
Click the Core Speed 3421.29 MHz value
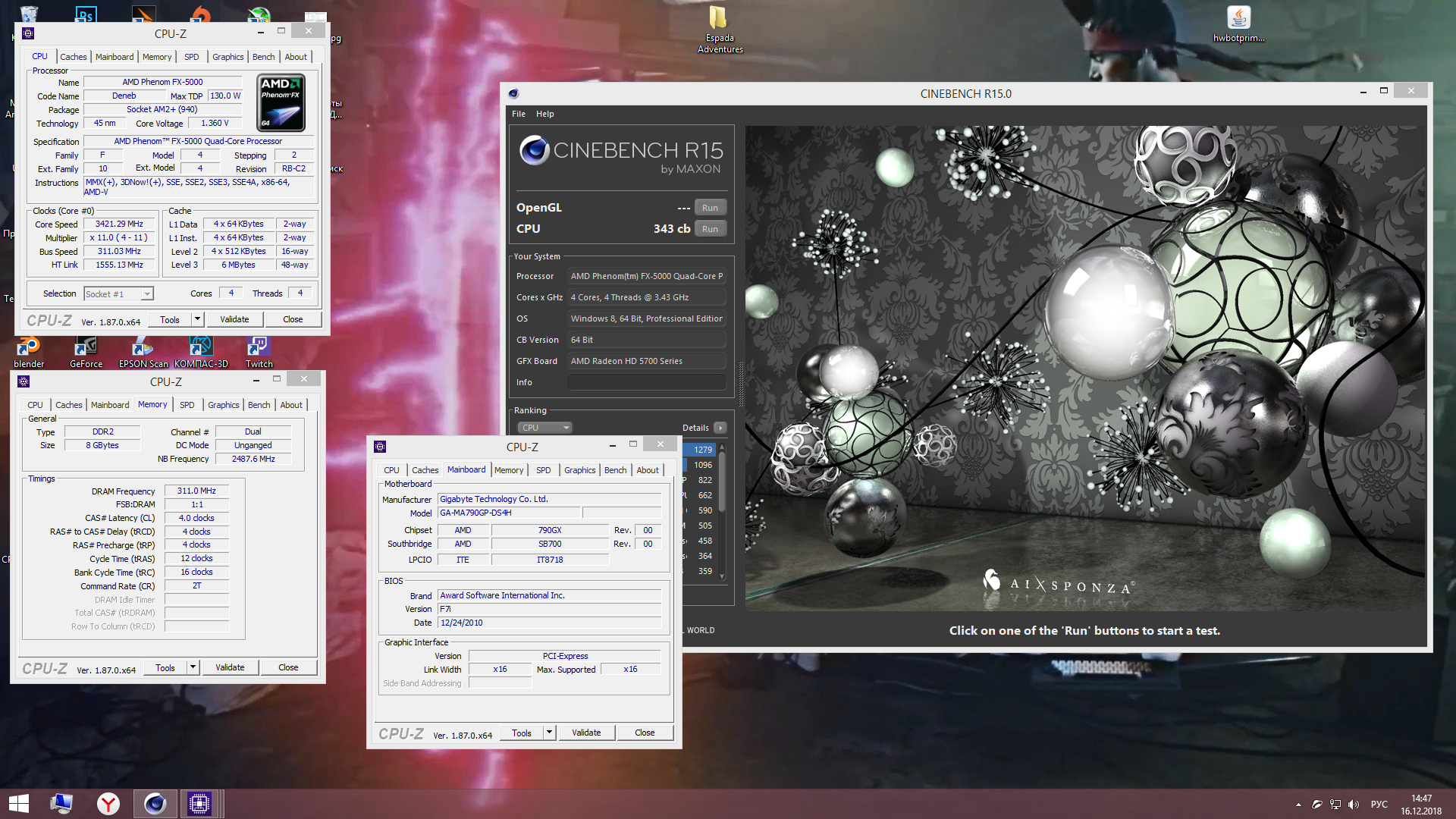pyautogui.click(x=119, y=224)
